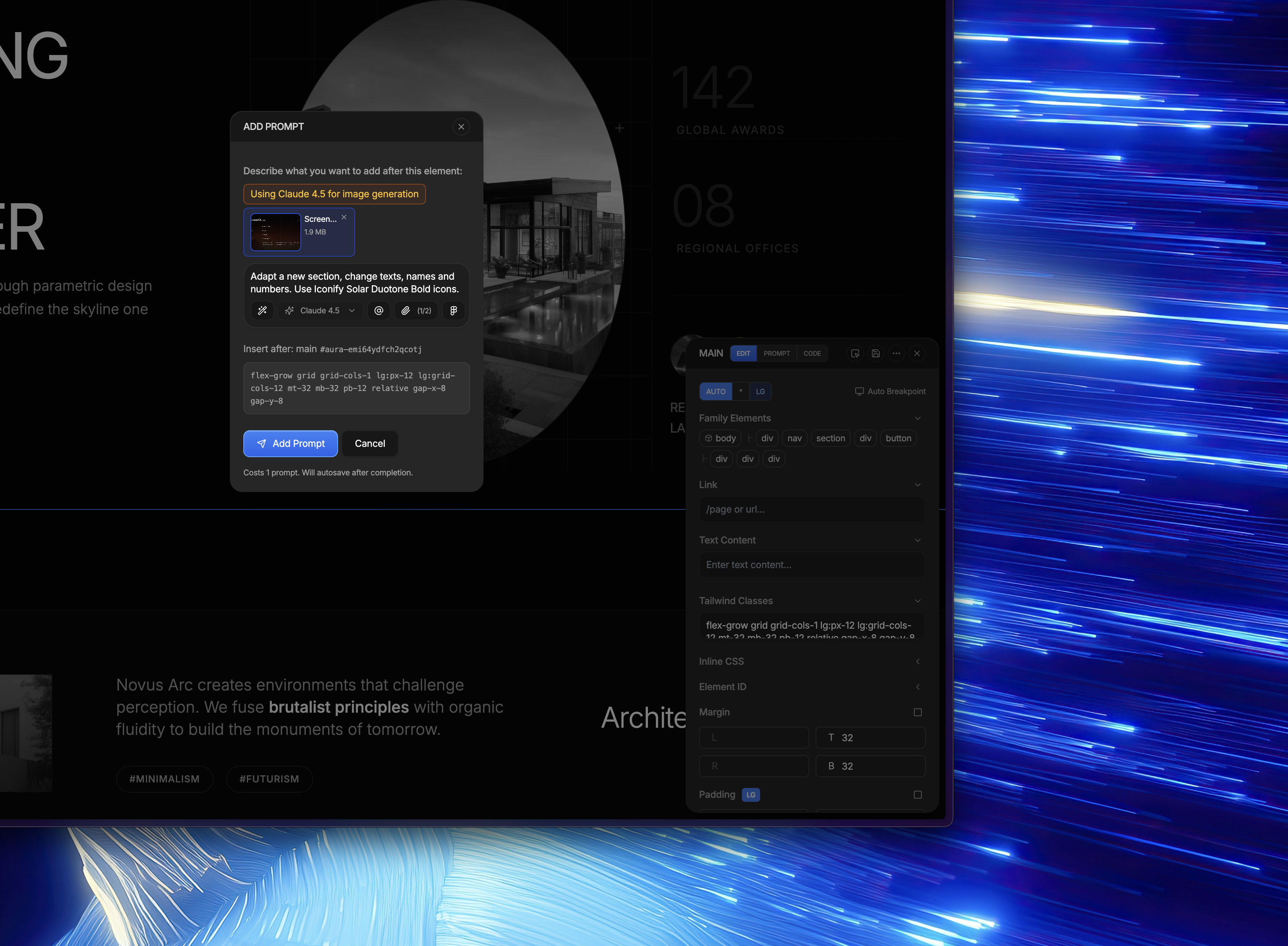Switch to the CODE tab
Screen dimensions: 1288x946
(812, 353)
